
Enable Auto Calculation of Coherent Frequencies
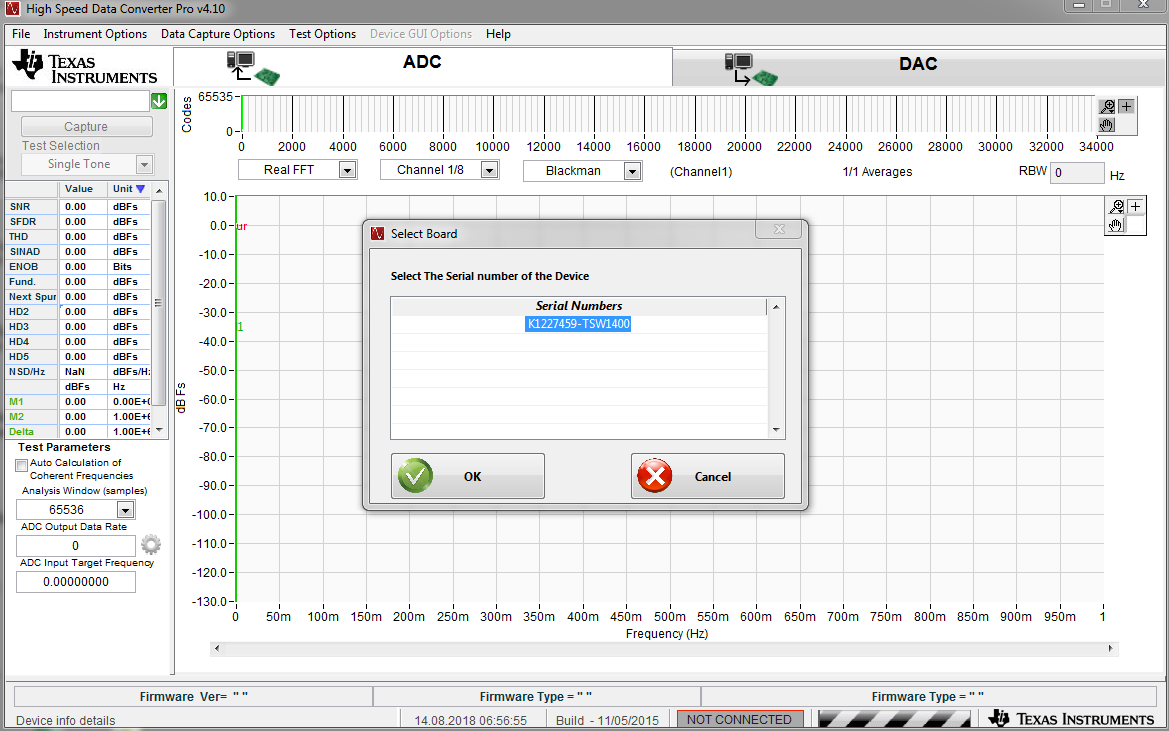tap(22, 465)
